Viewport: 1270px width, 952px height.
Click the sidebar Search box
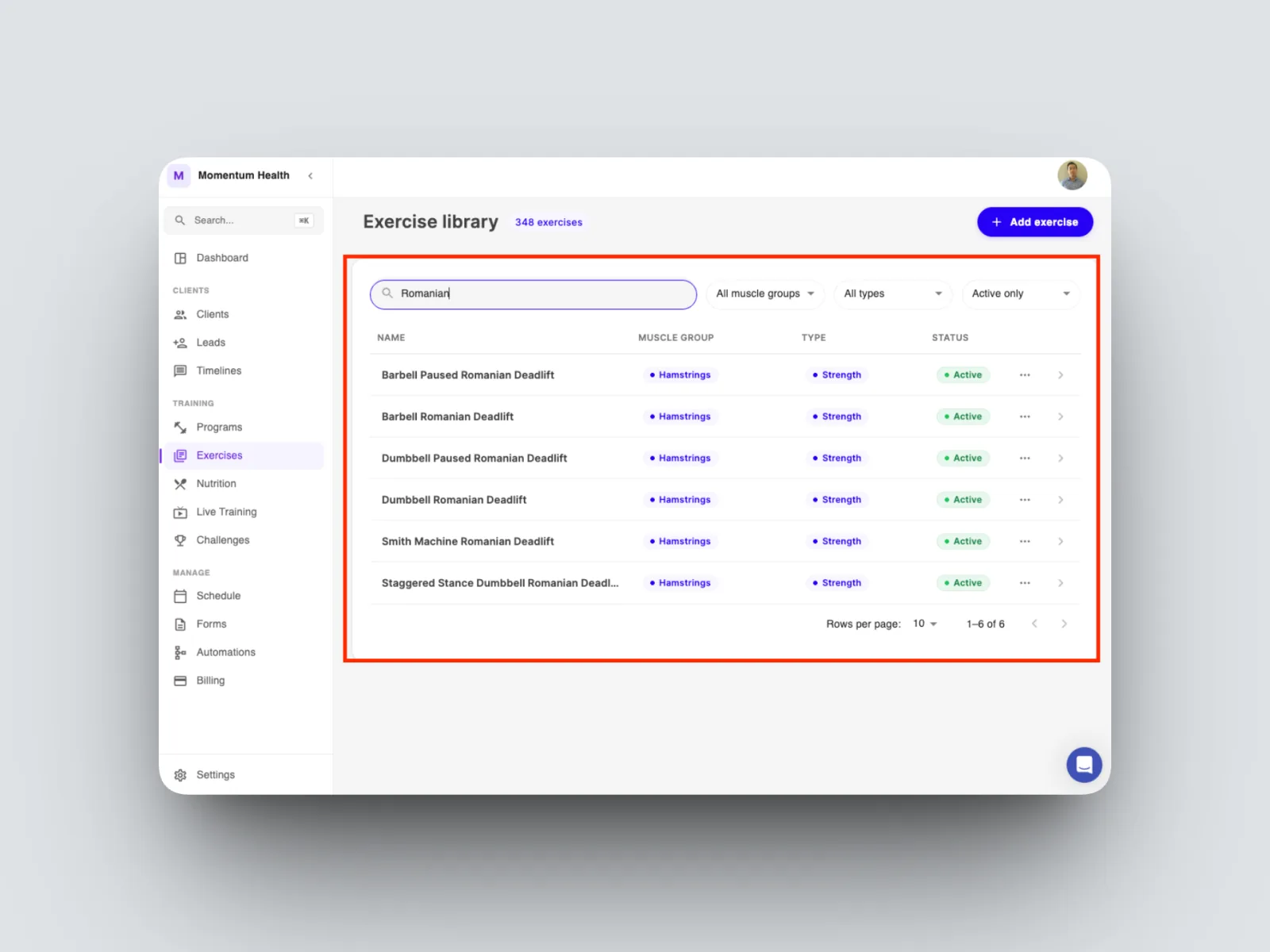click(244, 221)
